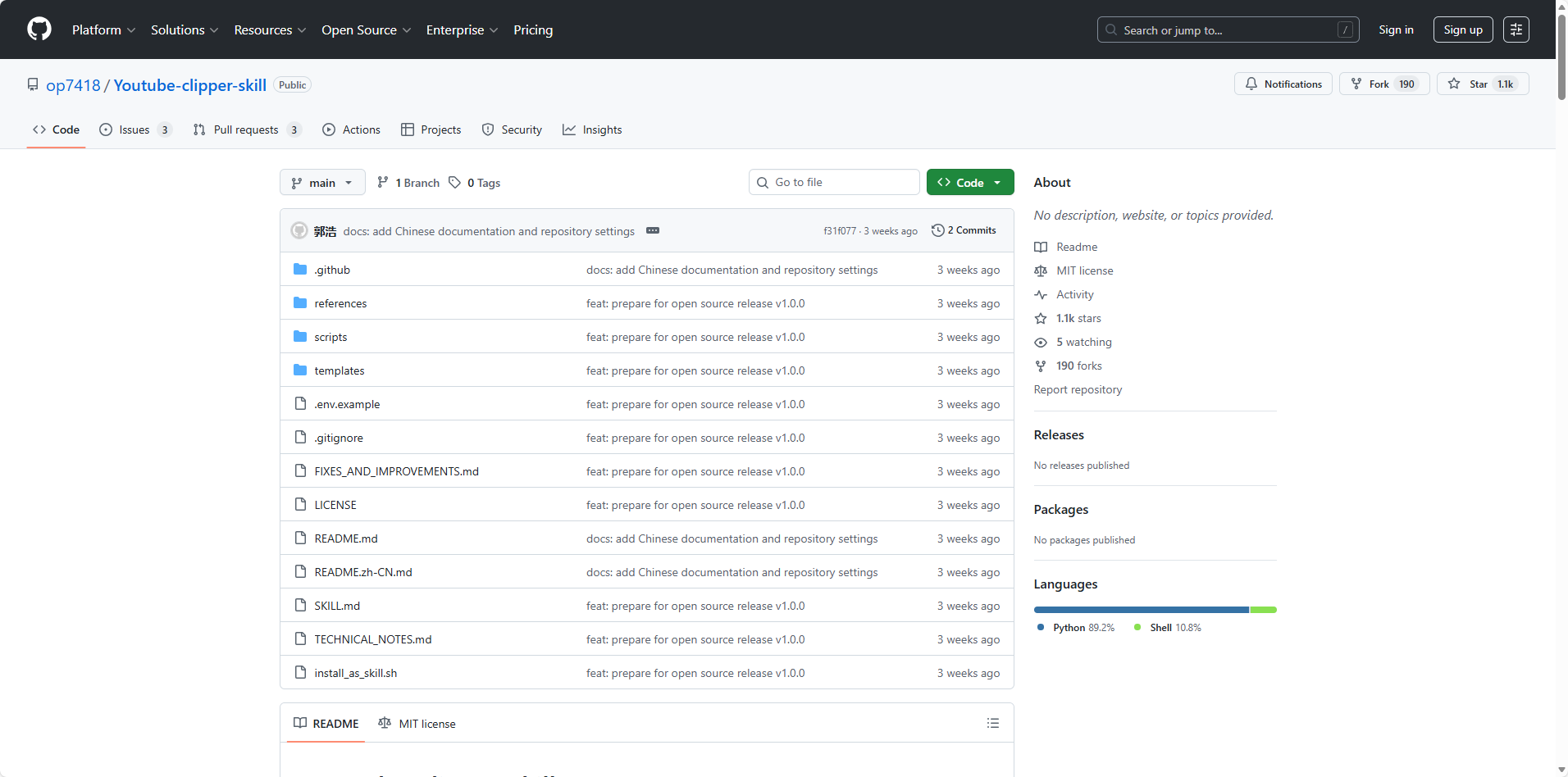Screen dimensions: 1568x777
Task: Select the MIT license tab in README
Action: tap(417, 724)
